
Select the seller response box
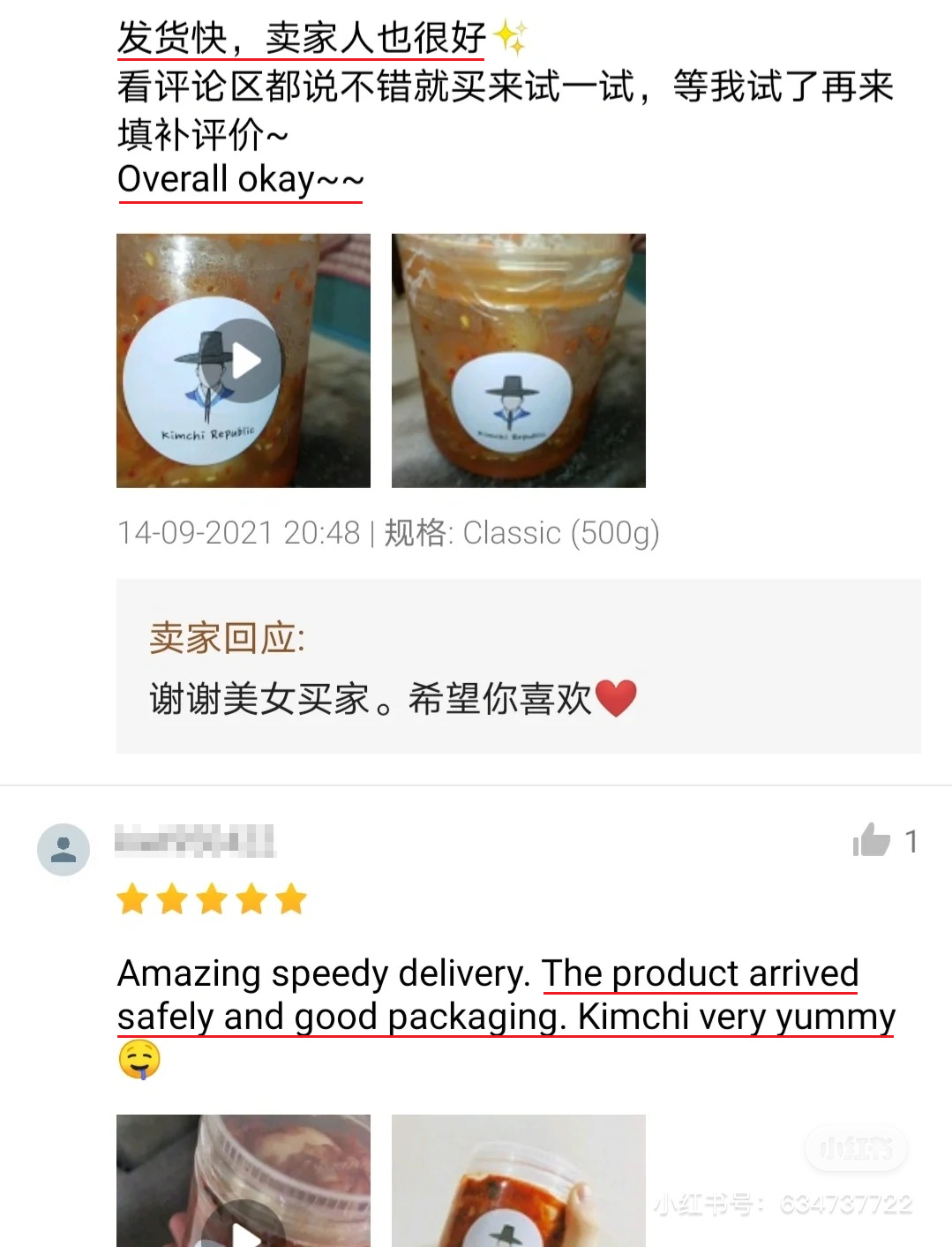coord(519,666)
